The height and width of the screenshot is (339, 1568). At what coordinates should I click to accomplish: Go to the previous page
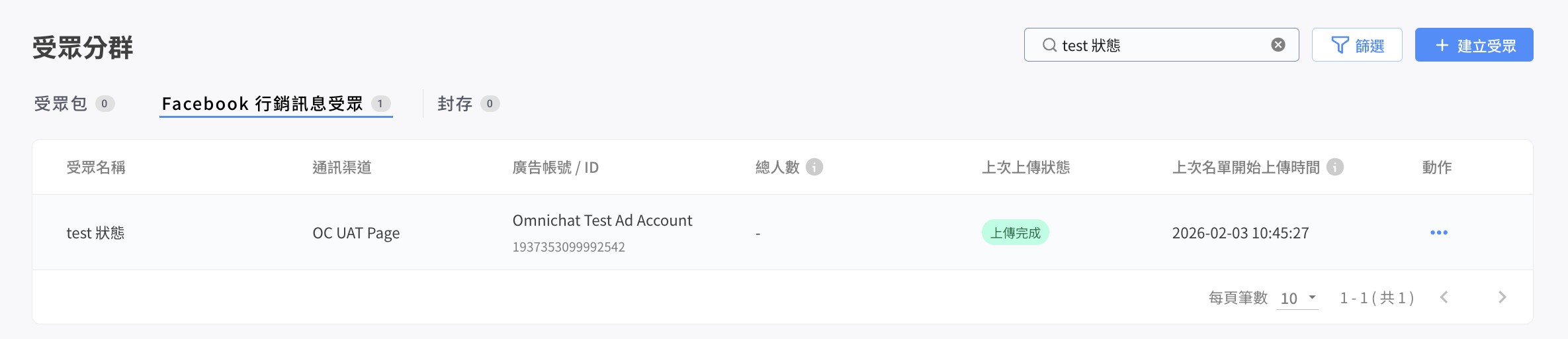1444,297
